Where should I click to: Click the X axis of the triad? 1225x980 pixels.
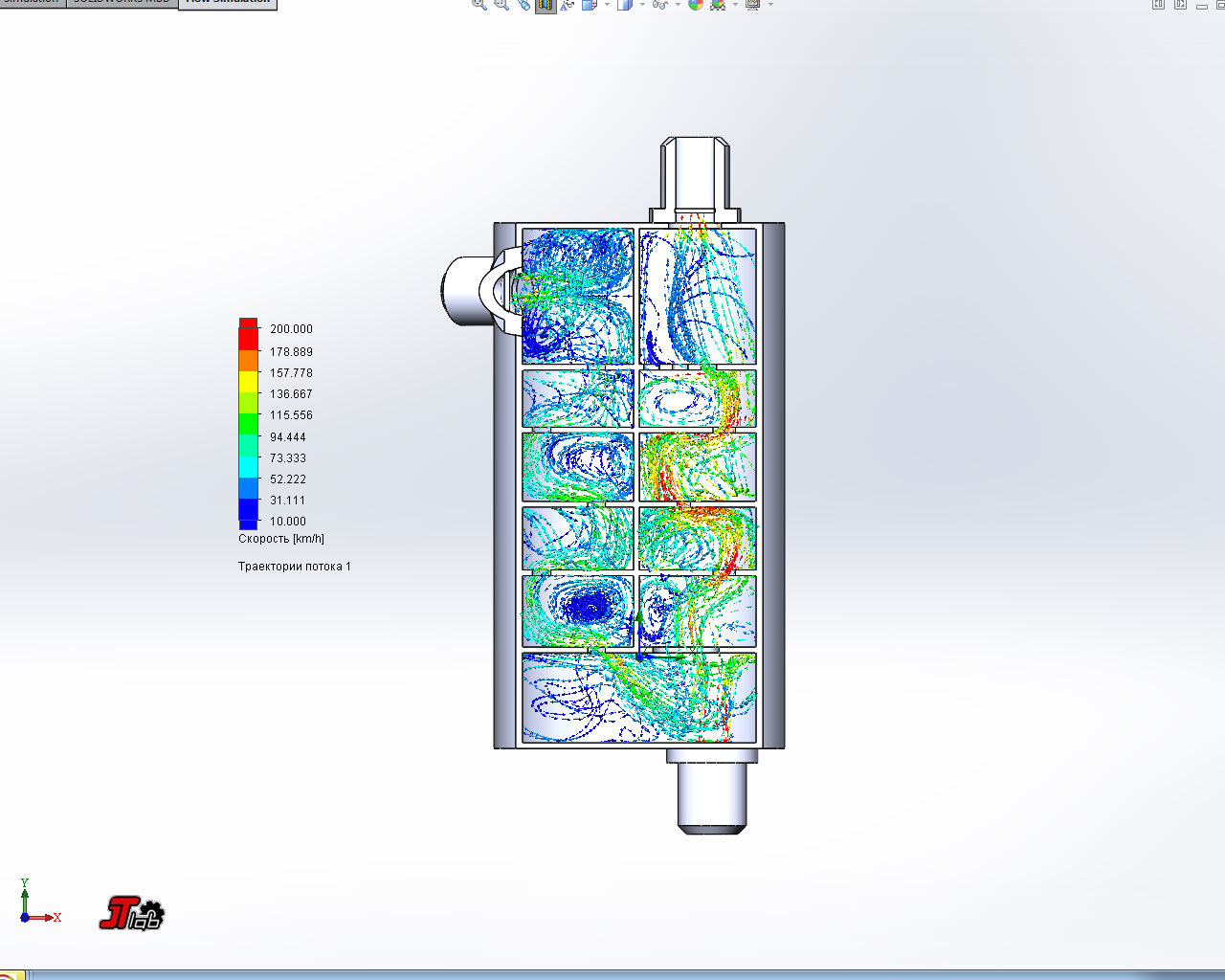pos(44,918)
